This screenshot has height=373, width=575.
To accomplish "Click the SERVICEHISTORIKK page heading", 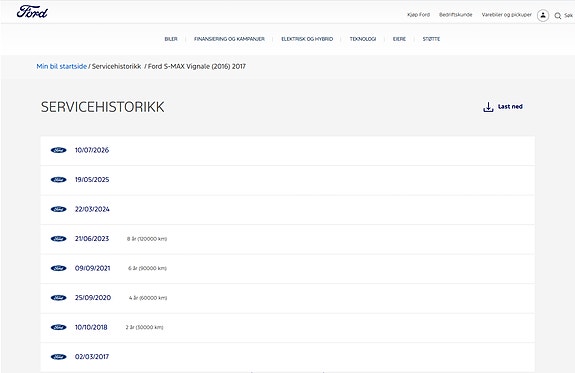I will (102, 107).
